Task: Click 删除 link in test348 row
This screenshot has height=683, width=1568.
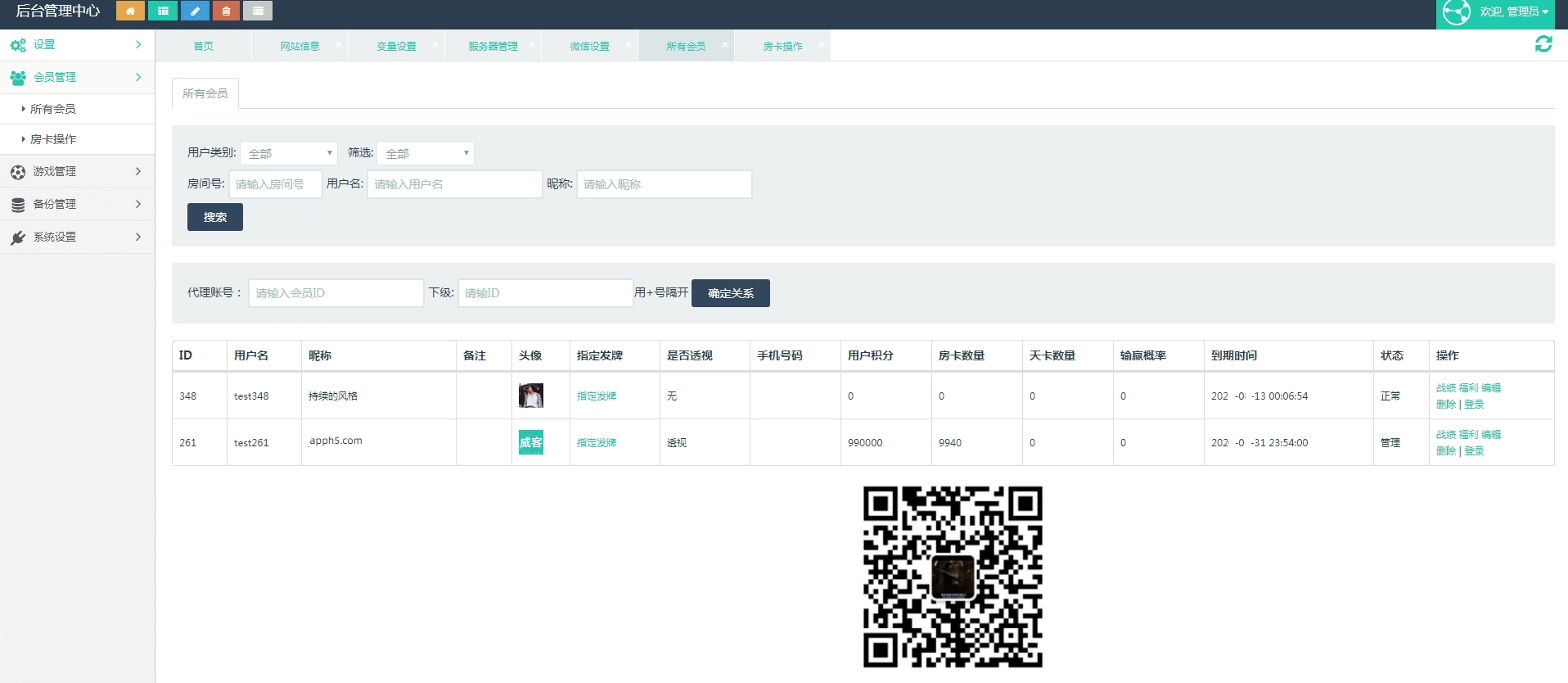Action: [1446, 405]
